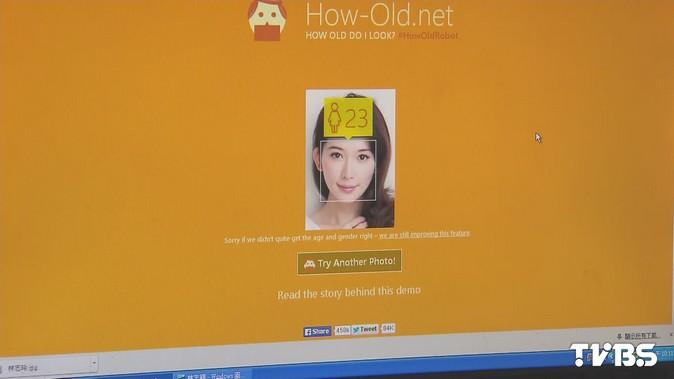This screenshot has width=674, height=379.
Task: Click the analyzed woman photo thumbnail
Action: (350, 159)
